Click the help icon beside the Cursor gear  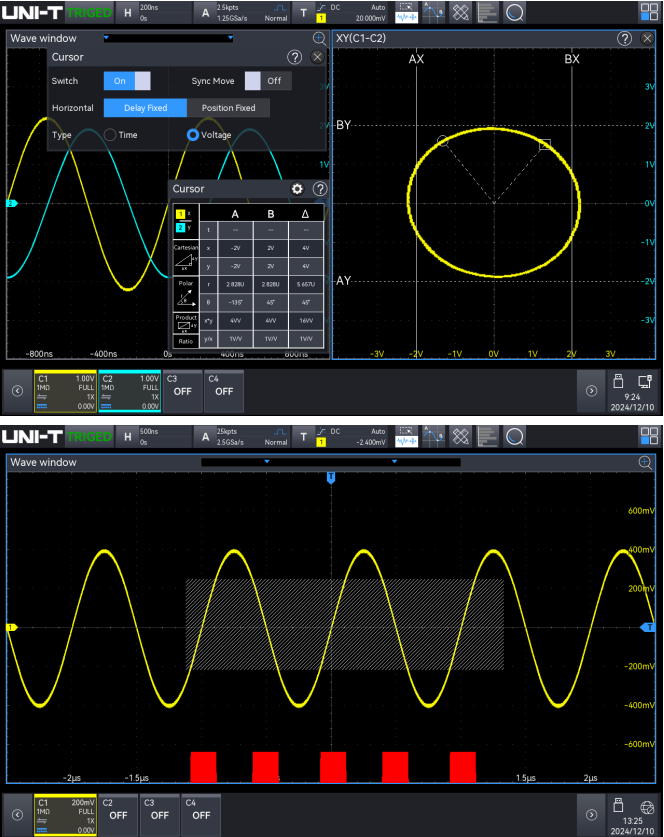point(319,189)
